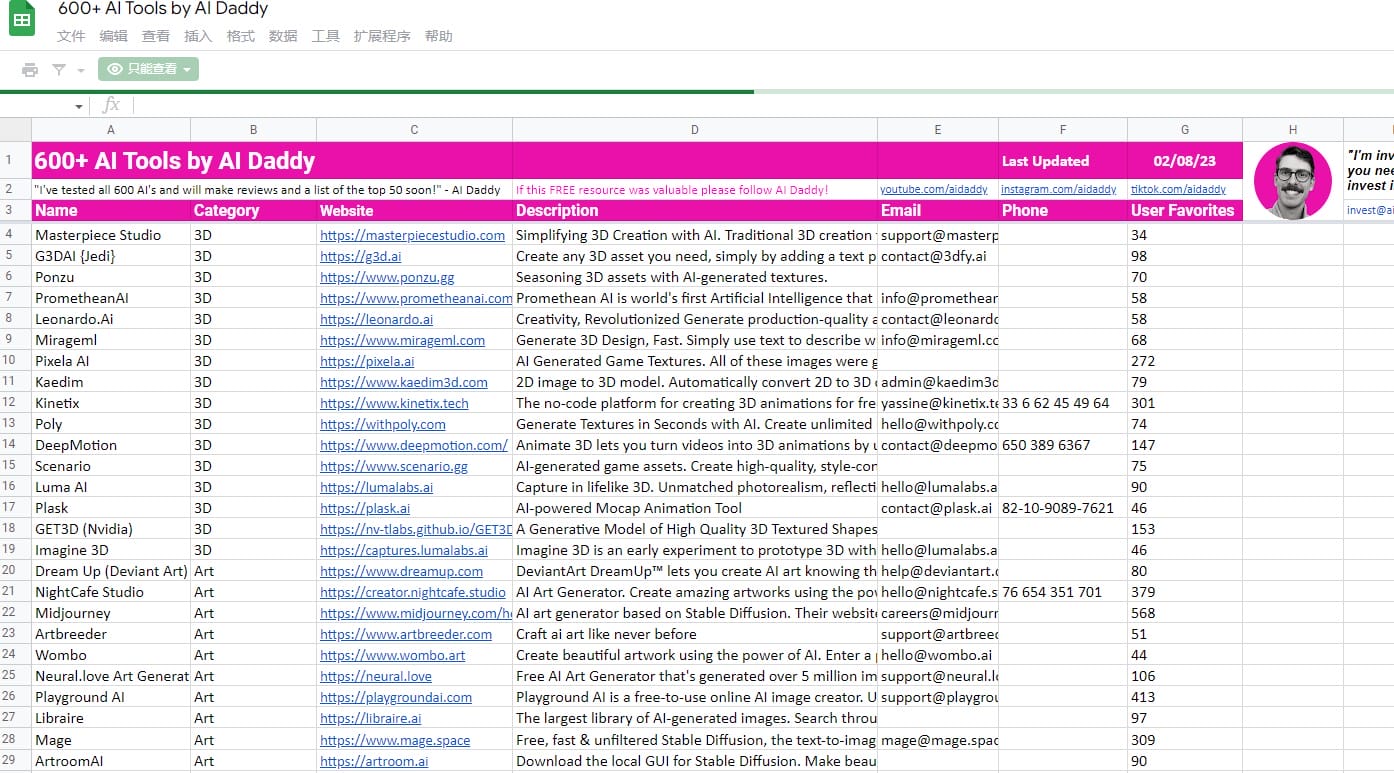Viewport: 1394px width, 773px height.
Task: Select the NightCafe Studio name cell
Action: click(x=111, y=592)
